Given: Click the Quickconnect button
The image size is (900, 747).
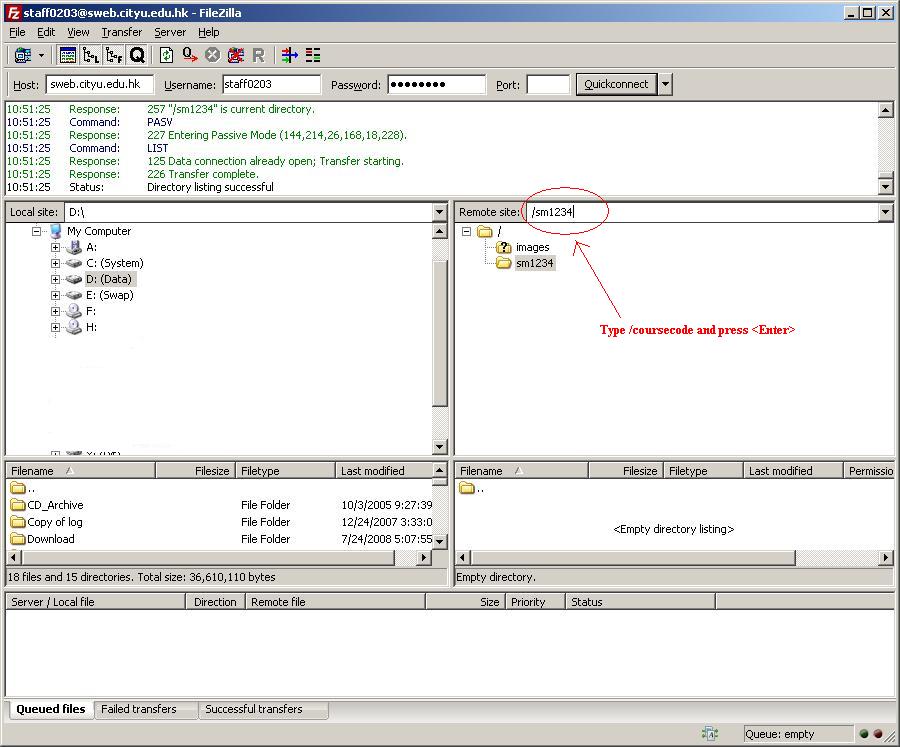Looking at the screenshot, I should [616, 85].
